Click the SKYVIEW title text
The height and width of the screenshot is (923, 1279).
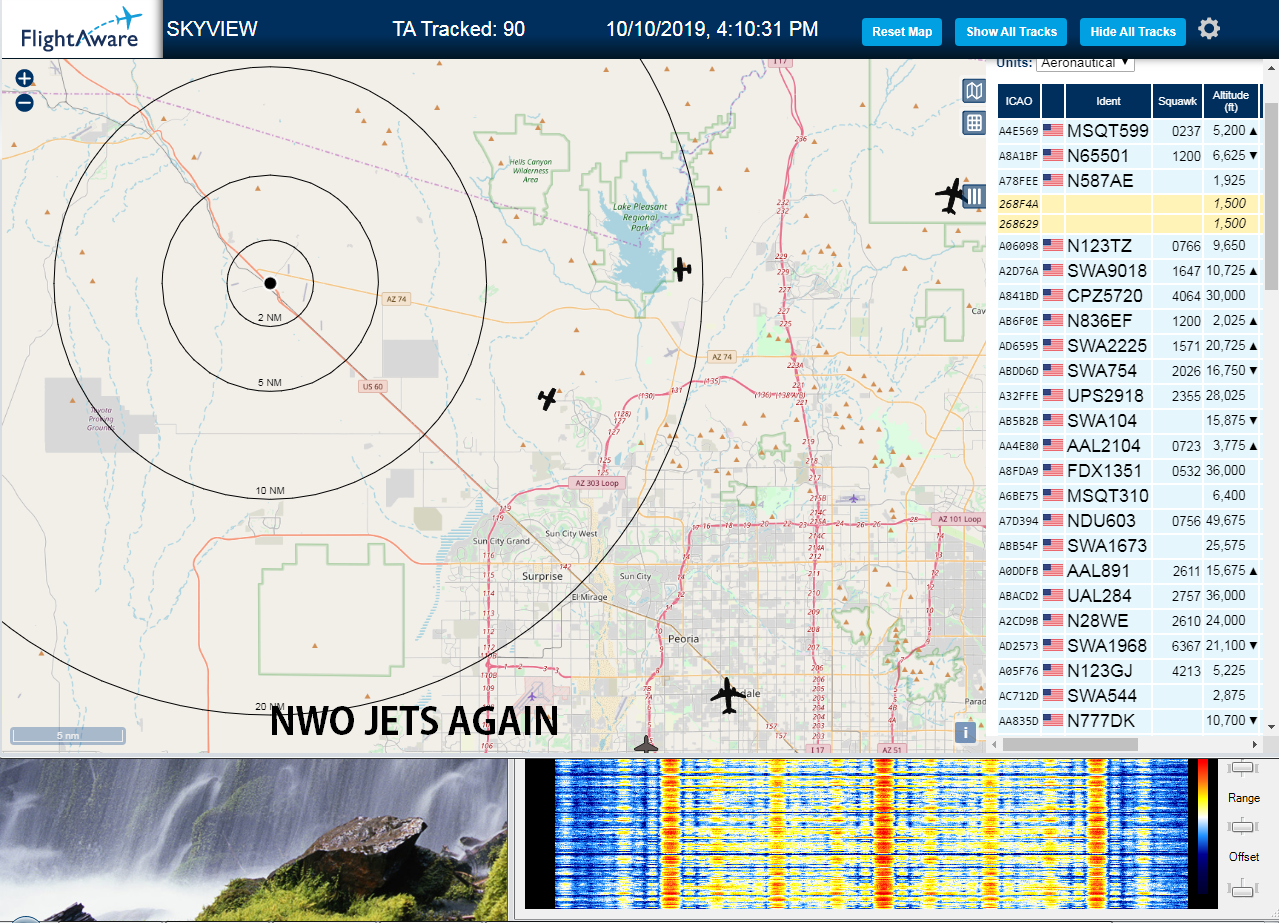212,29
